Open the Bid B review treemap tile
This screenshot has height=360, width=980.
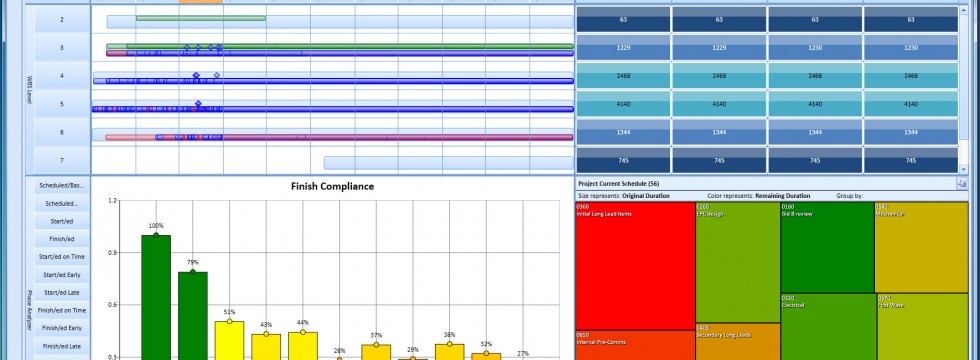pos(828,248)
